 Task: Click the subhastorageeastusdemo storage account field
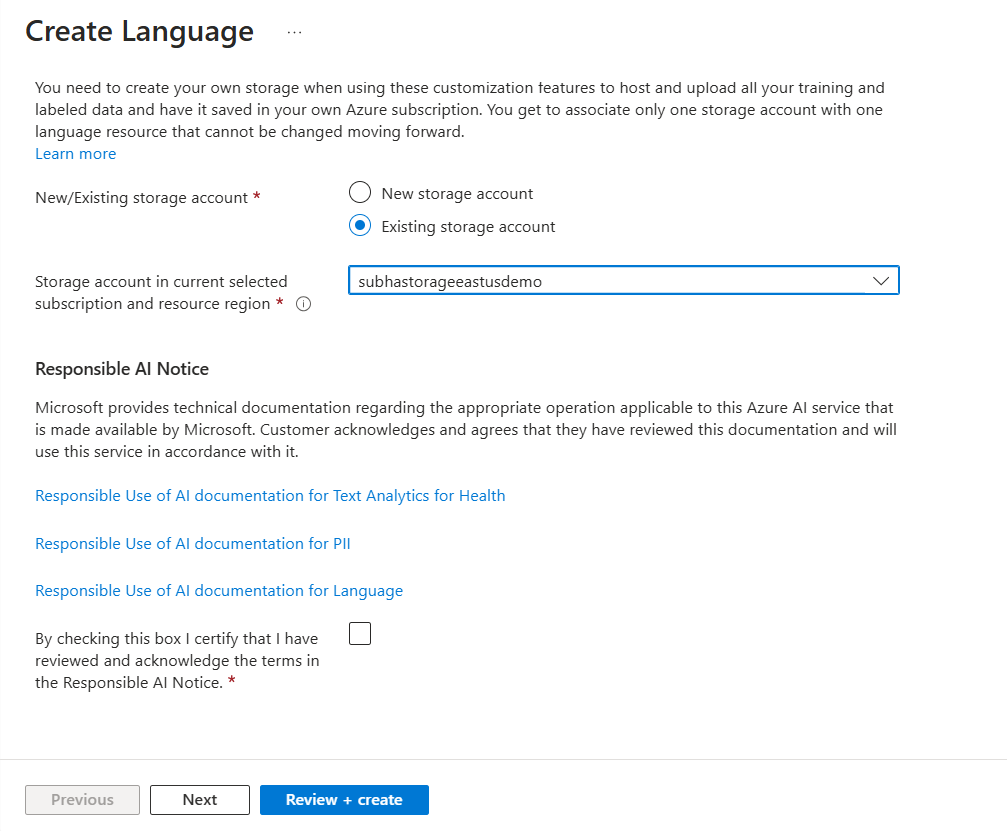click(600, 281)
